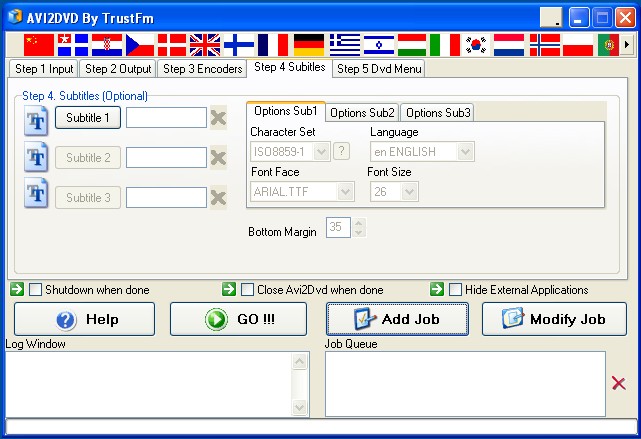
Task: Select the Poland flag language
Action: coord(578,45)
